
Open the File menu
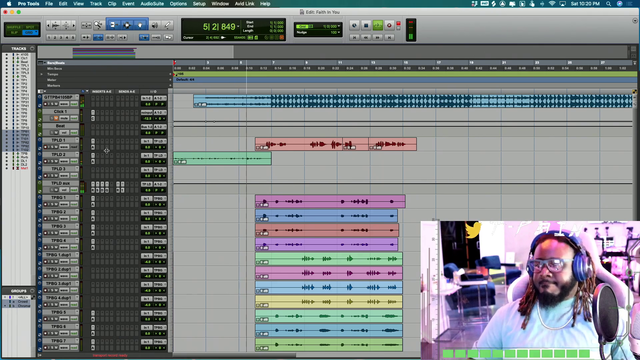49,4
